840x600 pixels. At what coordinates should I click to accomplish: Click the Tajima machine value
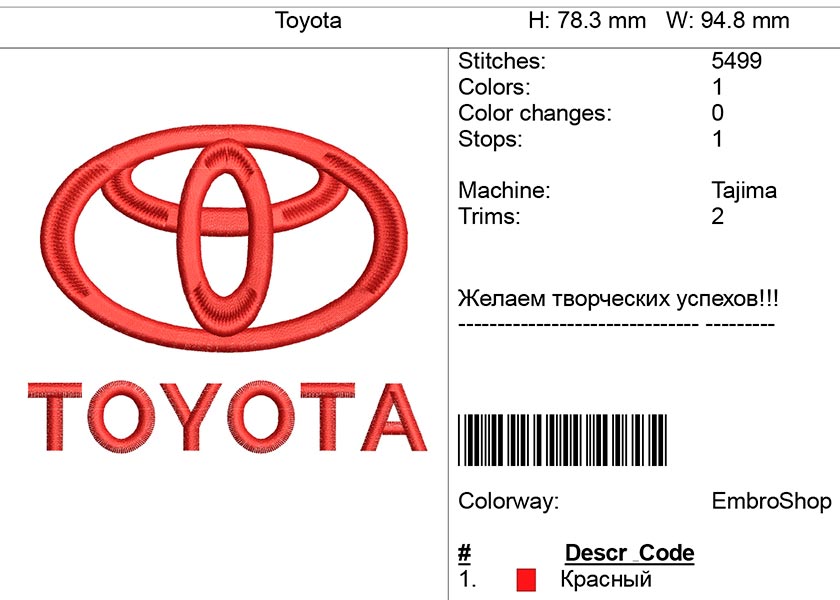744,190
